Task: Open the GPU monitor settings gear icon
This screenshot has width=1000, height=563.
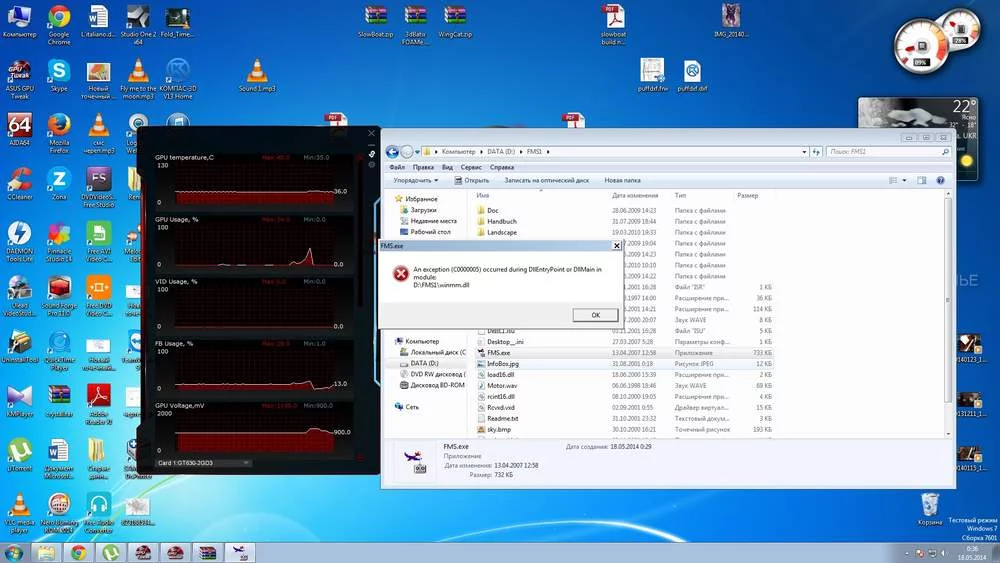Action: (x=372, y=164)
